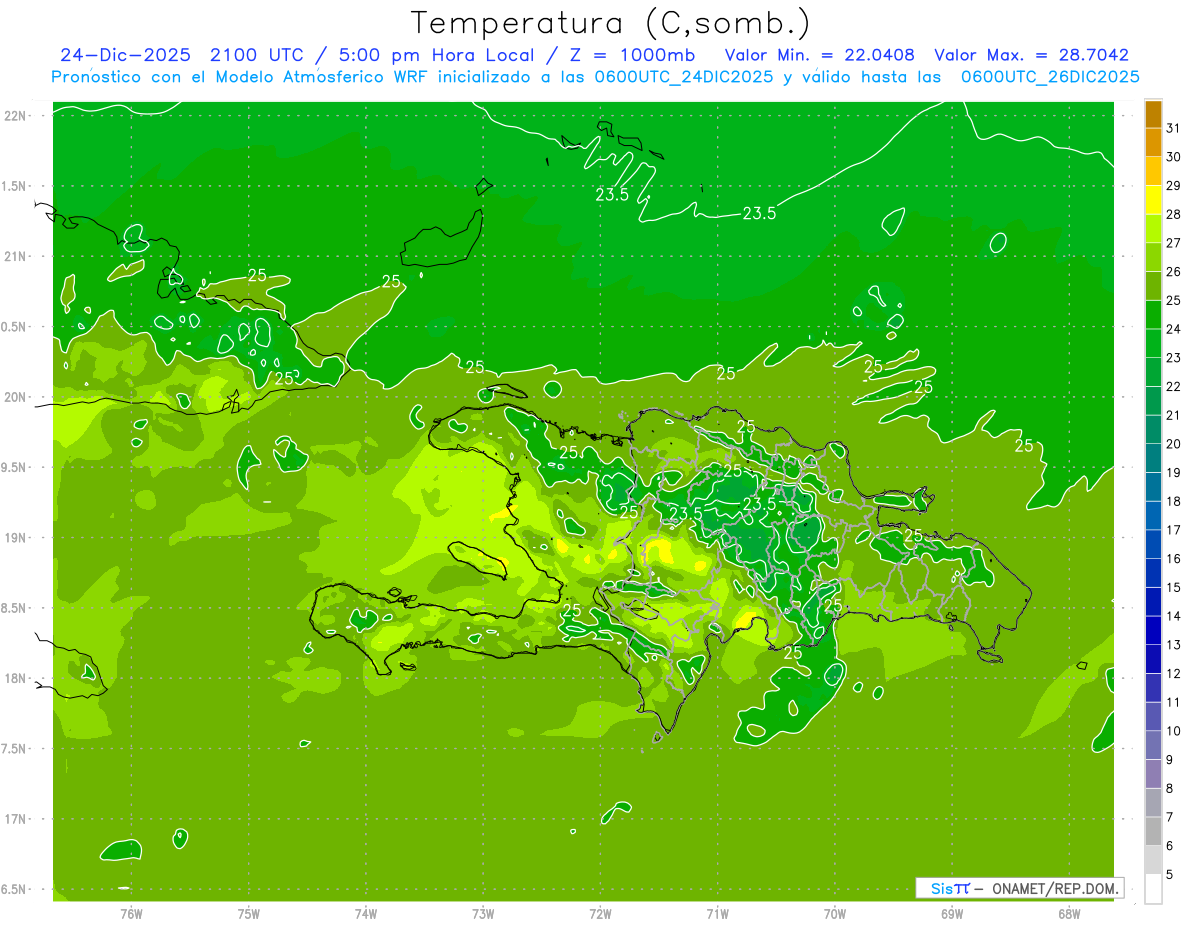
Task: Click the "75W" longitude axis label
Action: [249, 913]
